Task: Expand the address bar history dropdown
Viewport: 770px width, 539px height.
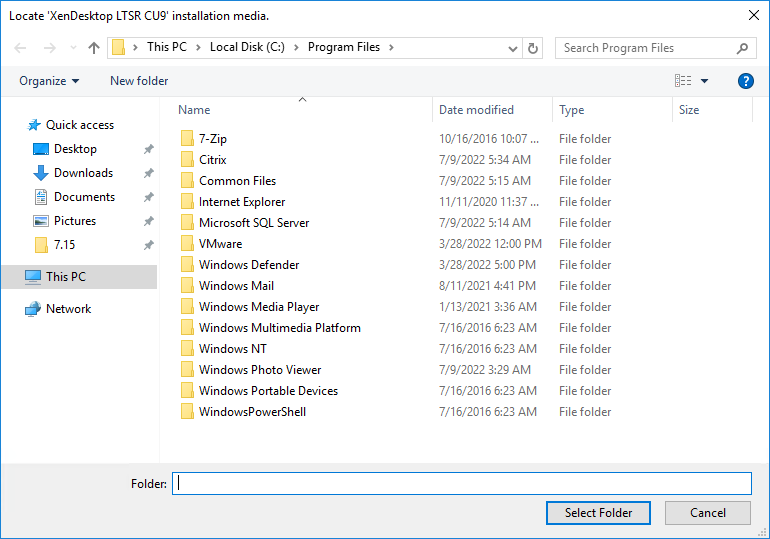Action: pyautogui.click(x=512, y=49)
